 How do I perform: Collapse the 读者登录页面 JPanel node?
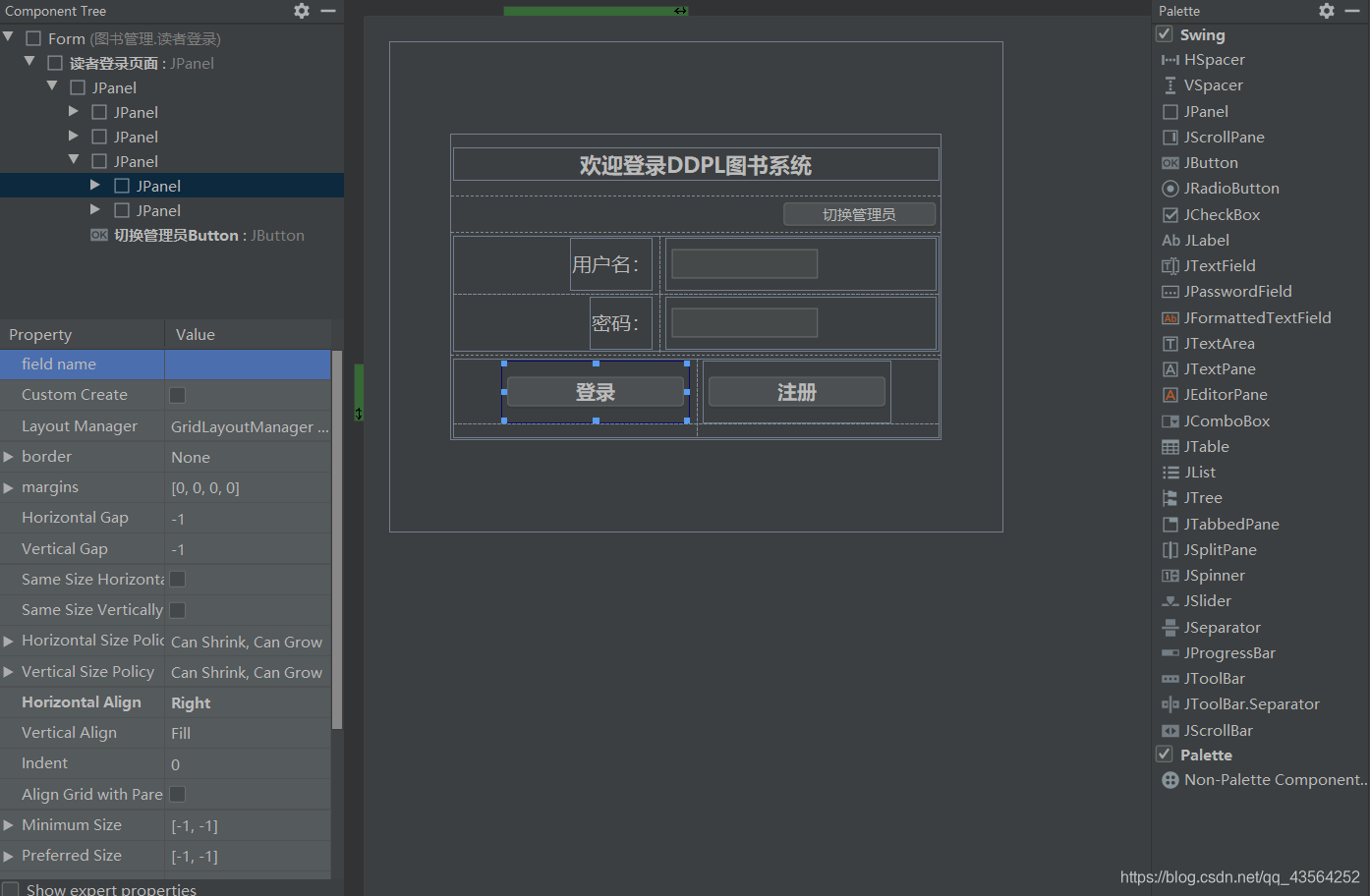pyautogui.click(x=29, y=62)
